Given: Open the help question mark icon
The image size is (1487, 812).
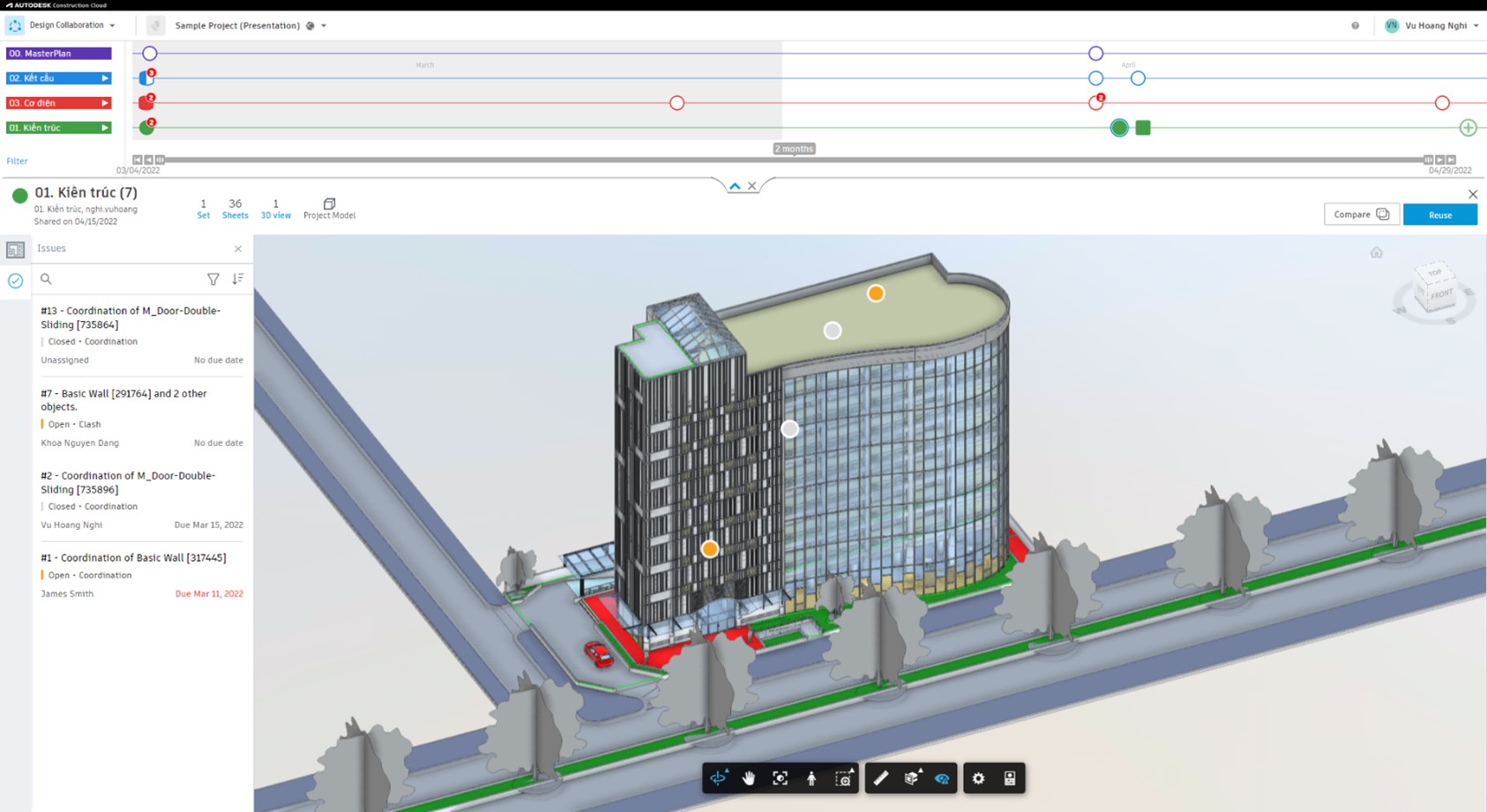Looking at the screenshot, I should 1356,26.
